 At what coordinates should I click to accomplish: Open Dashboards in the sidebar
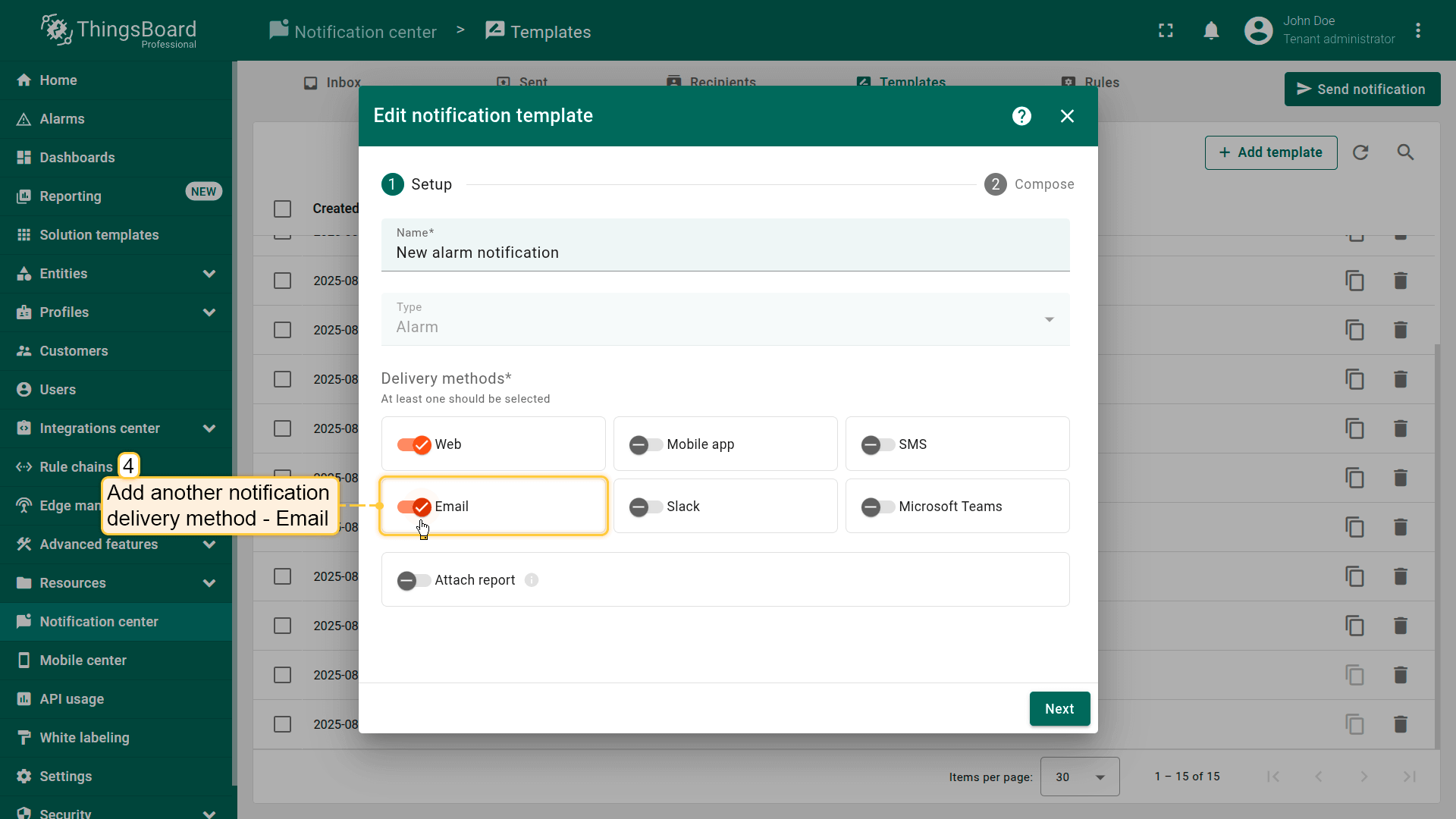(x=77, y=158)
